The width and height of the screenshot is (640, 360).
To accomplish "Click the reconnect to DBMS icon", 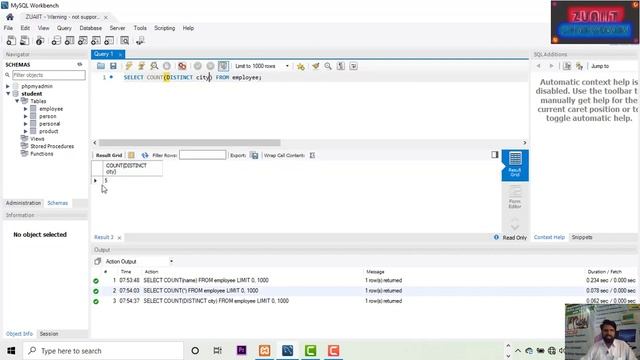I will pos(140,40).
